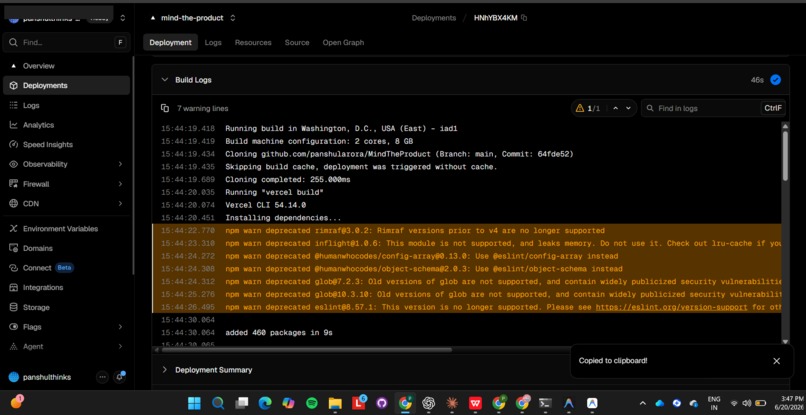Click the Domains globe icon

pyautogui.click(x=13, y=248)
